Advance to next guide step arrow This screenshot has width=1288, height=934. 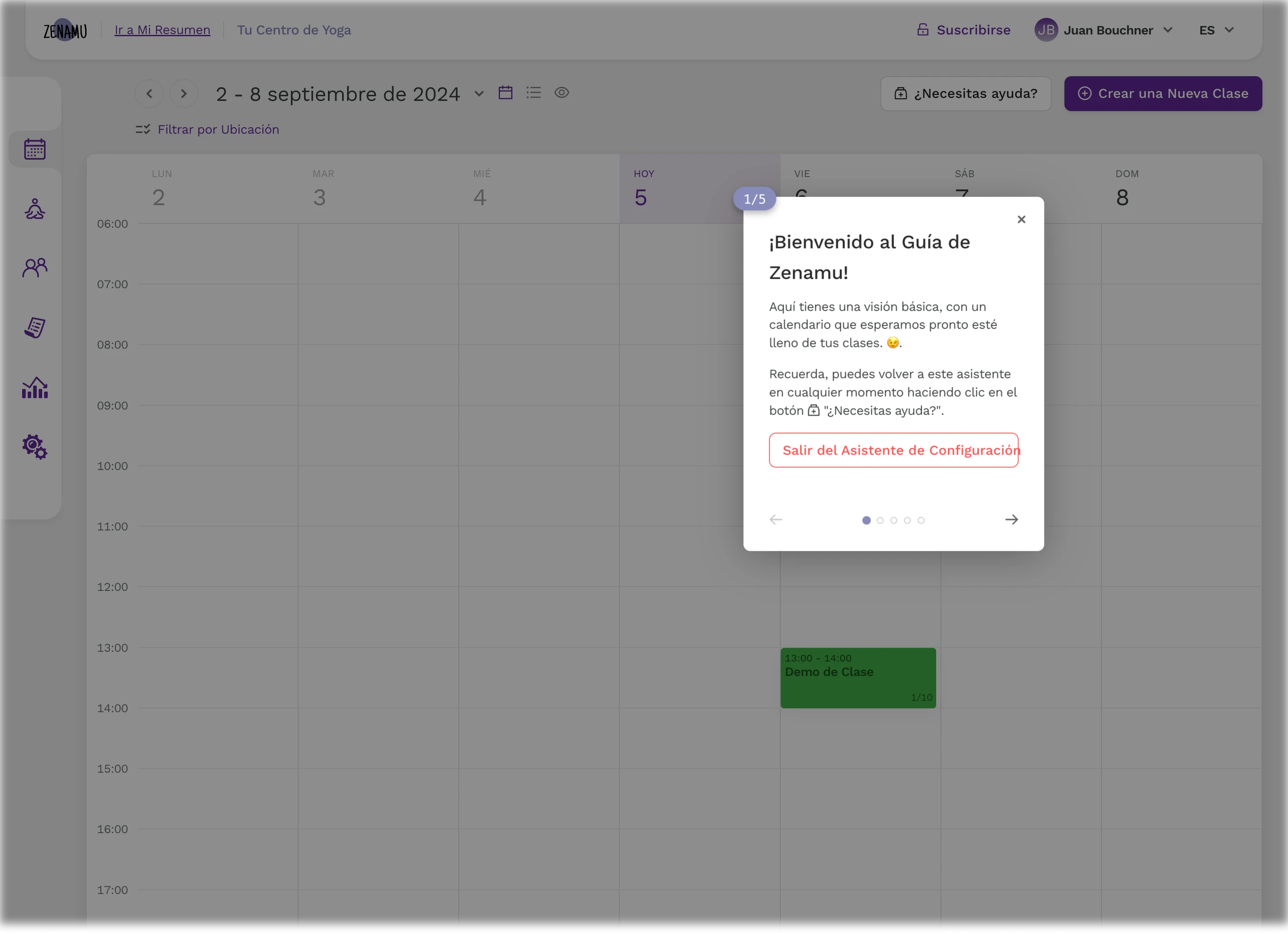[x=1012, y=520]
